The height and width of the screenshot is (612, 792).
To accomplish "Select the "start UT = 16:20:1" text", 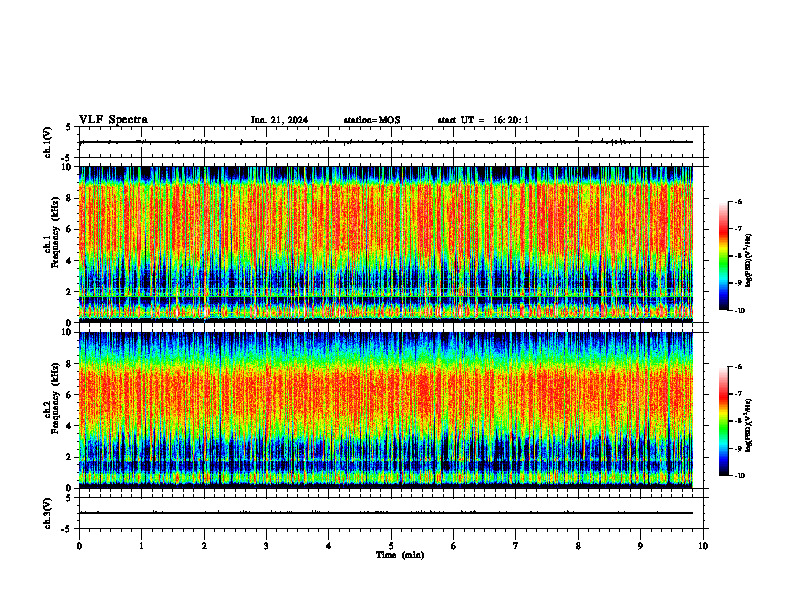I will tap(483, 120).
